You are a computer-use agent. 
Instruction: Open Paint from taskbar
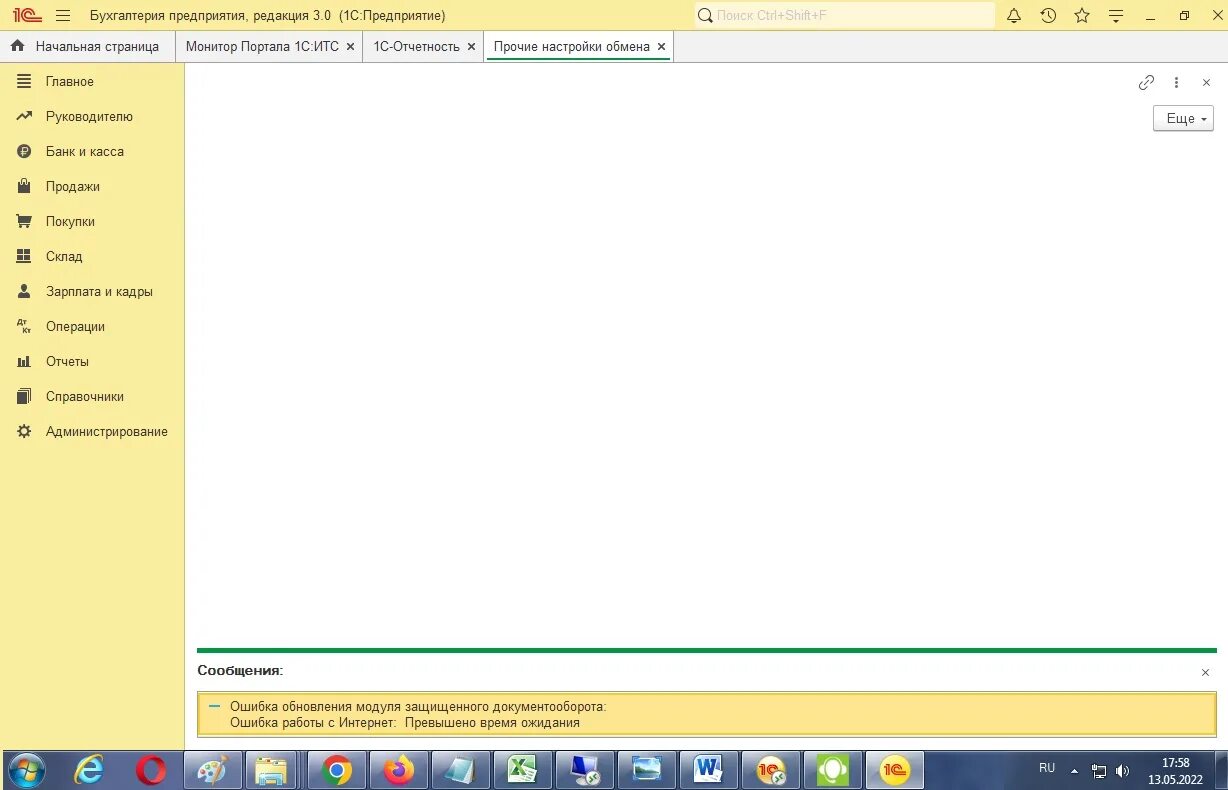point(213,770)
